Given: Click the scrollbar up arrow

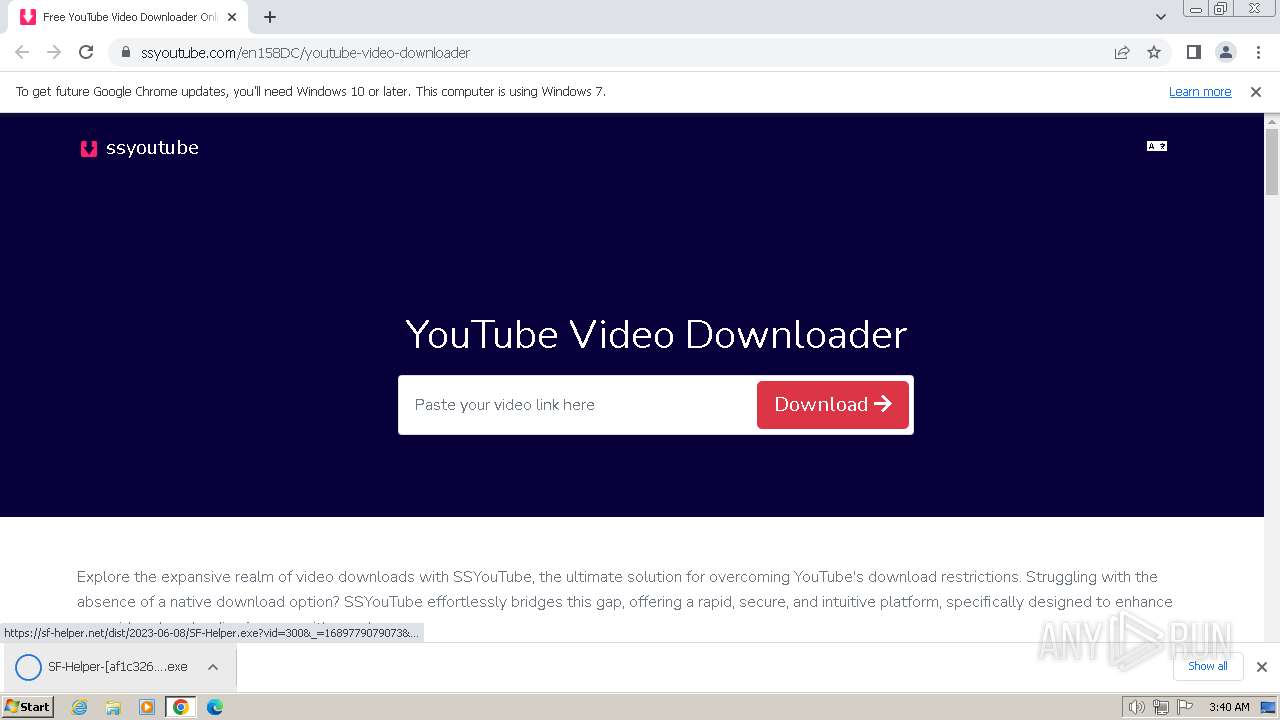Looking at the screenshot, I should 1272,121.
